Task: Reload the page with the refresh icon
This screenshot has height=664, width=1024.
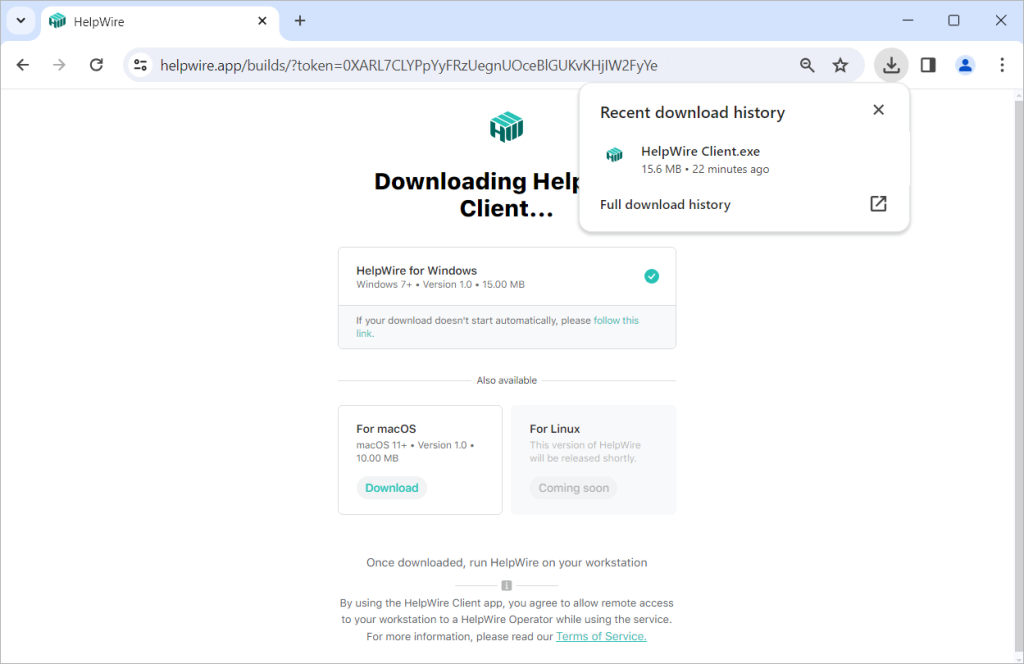Action: point(96,64)
